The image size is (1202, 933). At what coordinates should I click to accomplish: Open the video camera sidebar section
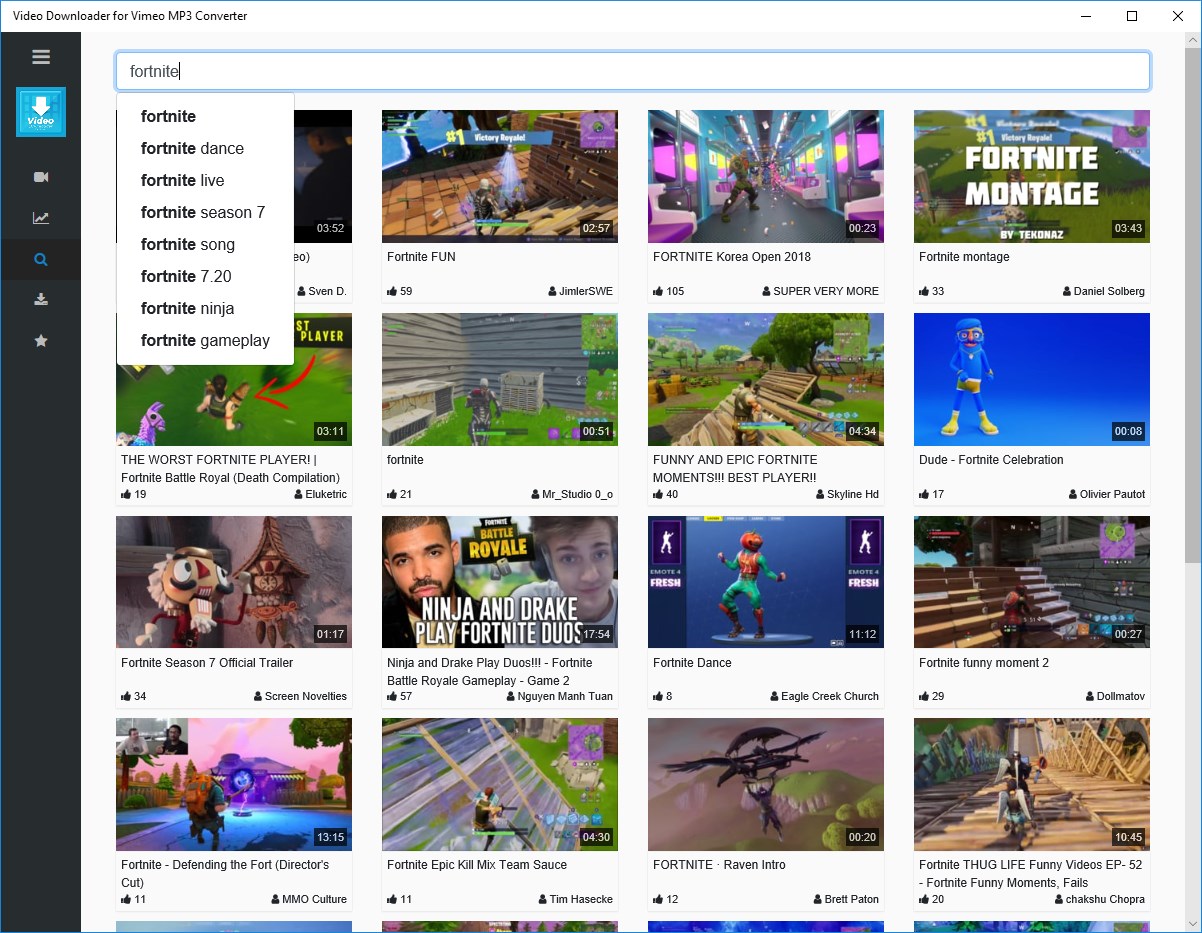click(41, 177)
